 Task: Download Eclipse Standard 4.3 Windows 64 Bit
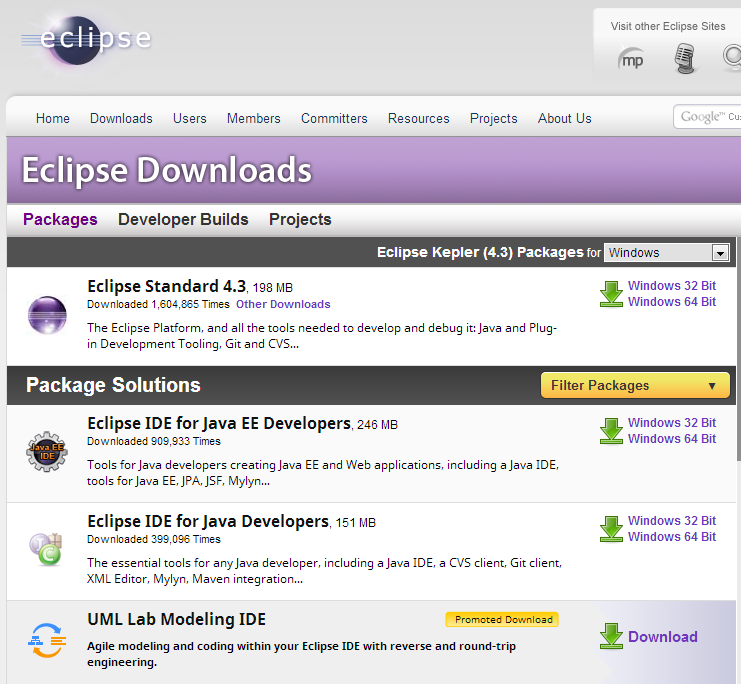(x=672, y=302)
